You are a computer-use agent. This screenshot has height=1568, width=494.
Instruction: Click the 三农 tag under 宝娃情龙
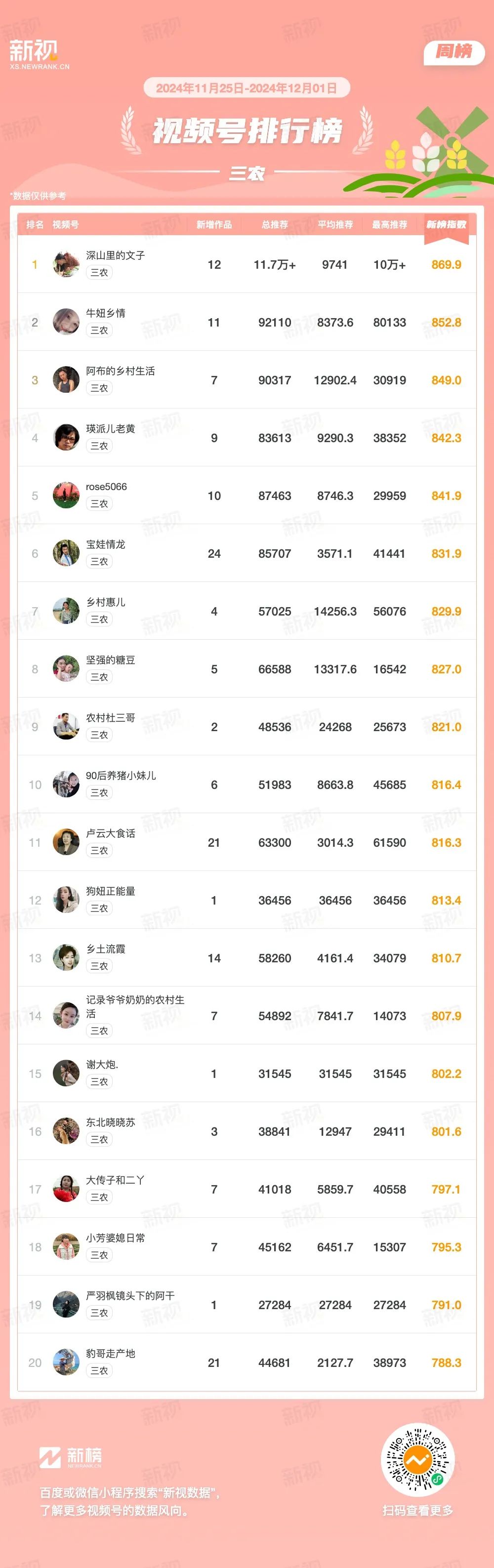pos(99,561)
